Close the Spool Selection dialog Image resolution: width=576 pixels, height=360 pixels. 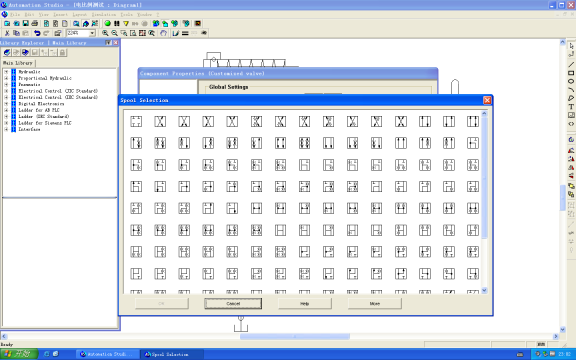[x=487, y=100]
